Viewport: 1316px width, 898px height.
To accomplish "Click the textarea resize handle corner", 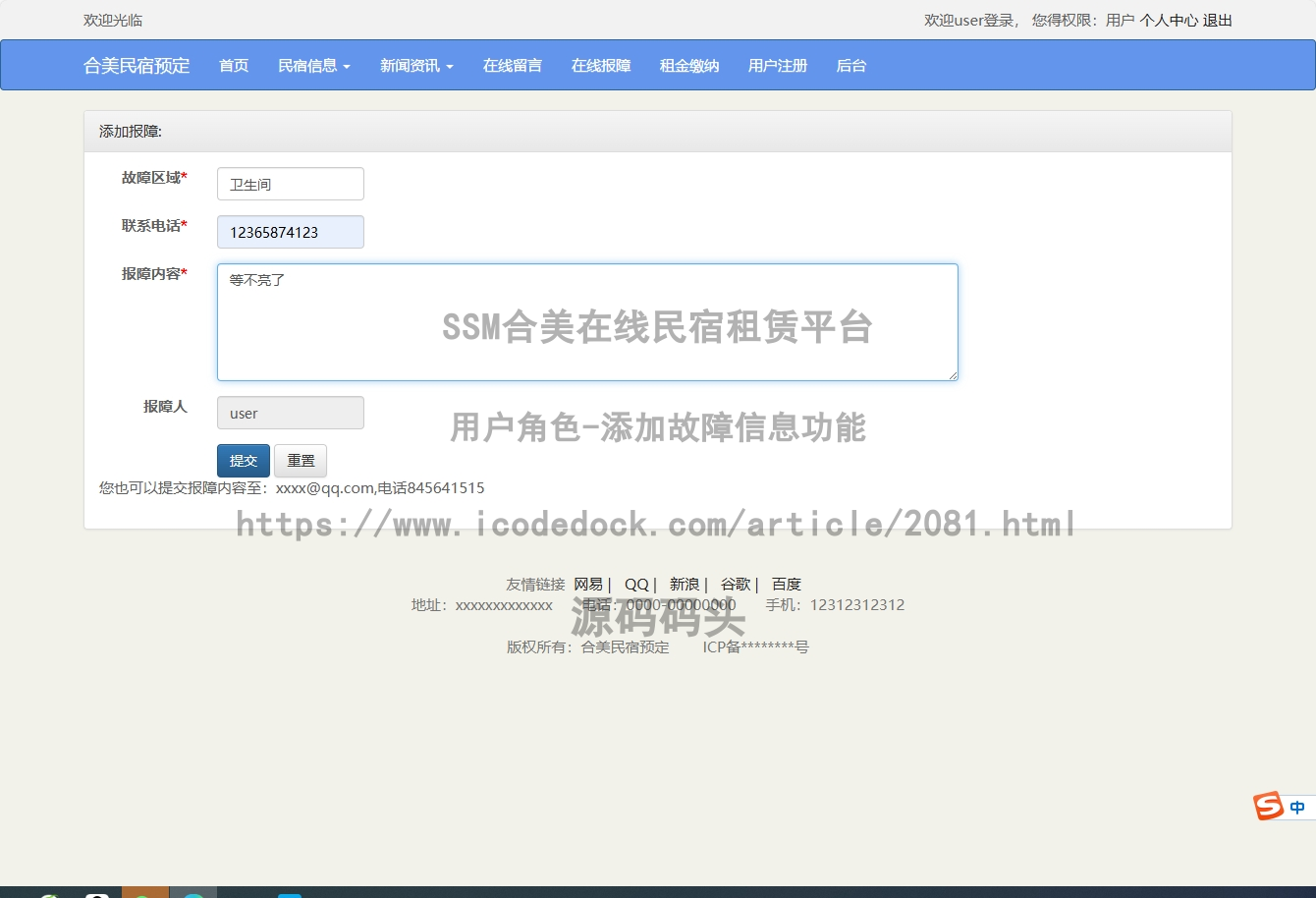I will (952, 374).
